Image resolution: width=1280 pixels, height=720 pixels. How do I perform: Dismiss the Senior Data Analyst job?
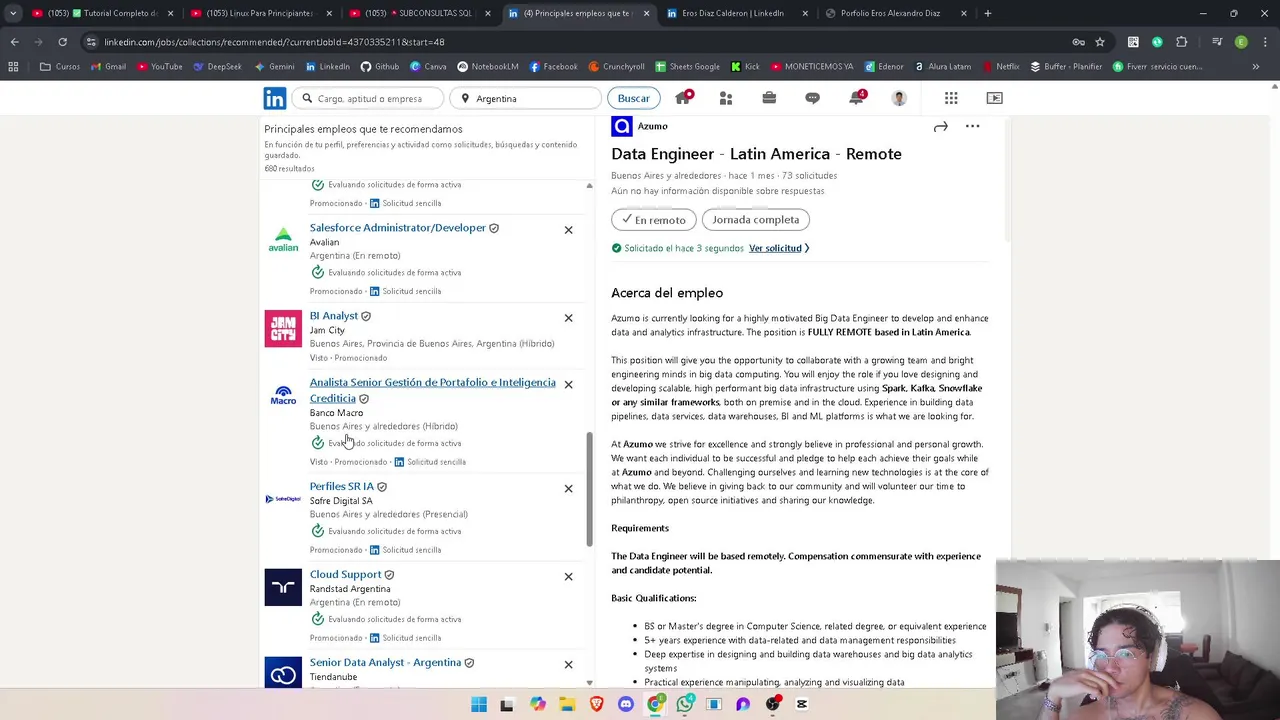[568, 664]
